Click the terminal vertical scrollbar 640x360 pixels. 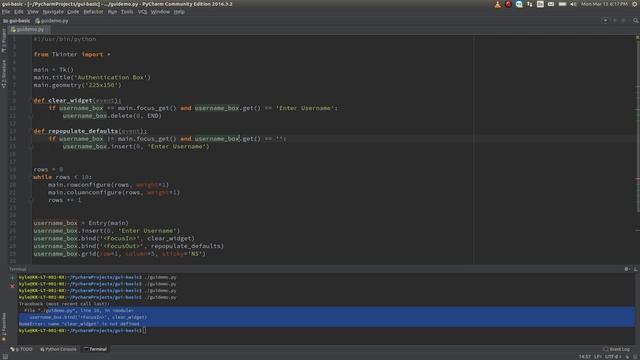[x=637, y=309]
